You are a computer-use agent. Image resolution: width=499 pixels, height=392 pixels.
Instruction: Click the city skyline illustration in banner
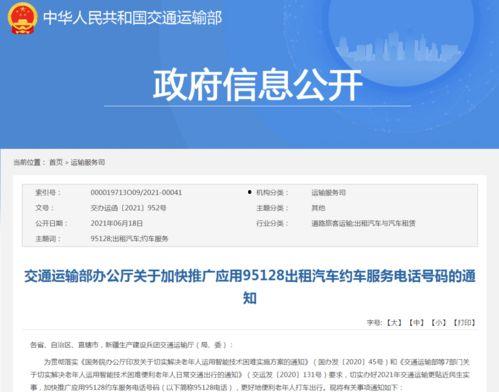(x=399, y=48)
